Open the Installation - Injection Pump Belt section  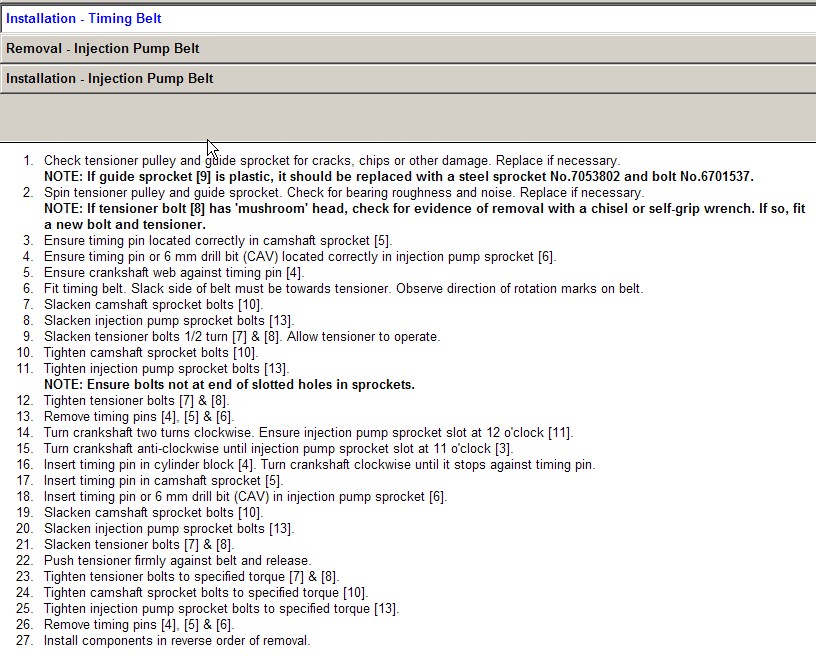point(110,78)
